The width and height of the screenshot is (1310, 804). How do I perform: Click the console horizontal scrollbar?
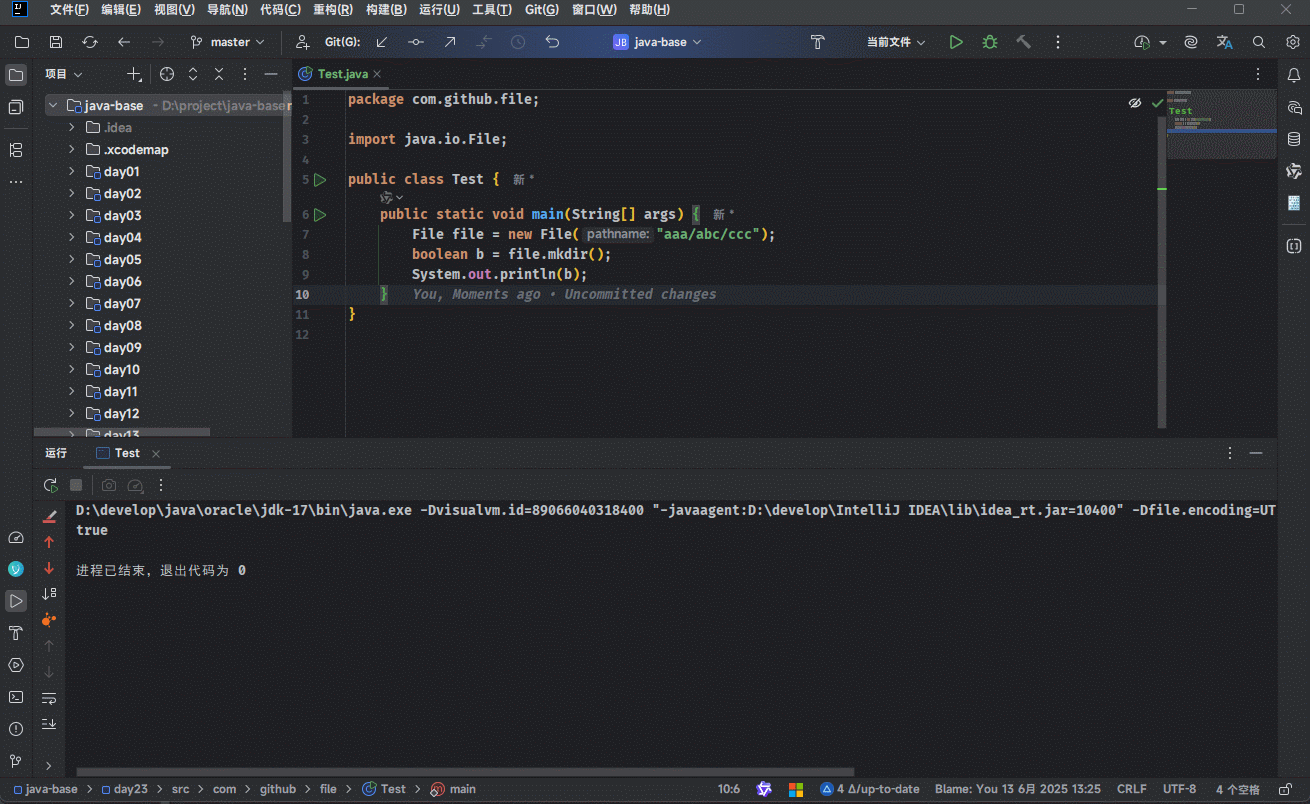click(x=465, y=772)
